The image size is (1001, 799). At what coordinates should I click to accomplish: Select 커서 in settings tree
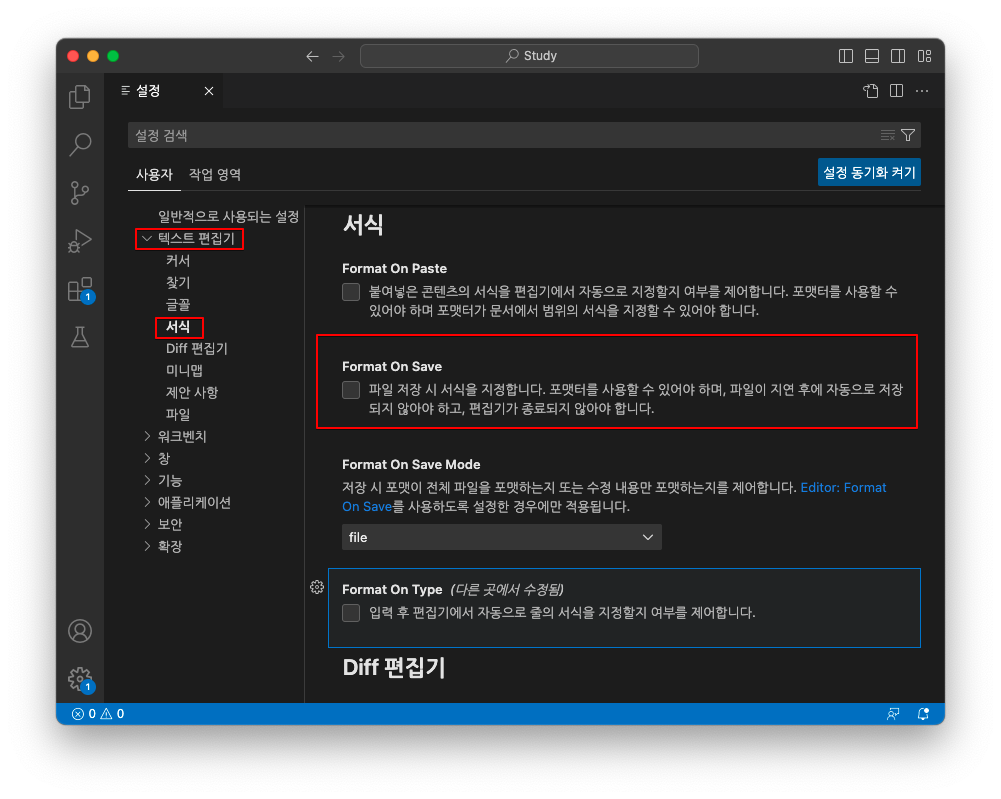click(x=178, y=260)
